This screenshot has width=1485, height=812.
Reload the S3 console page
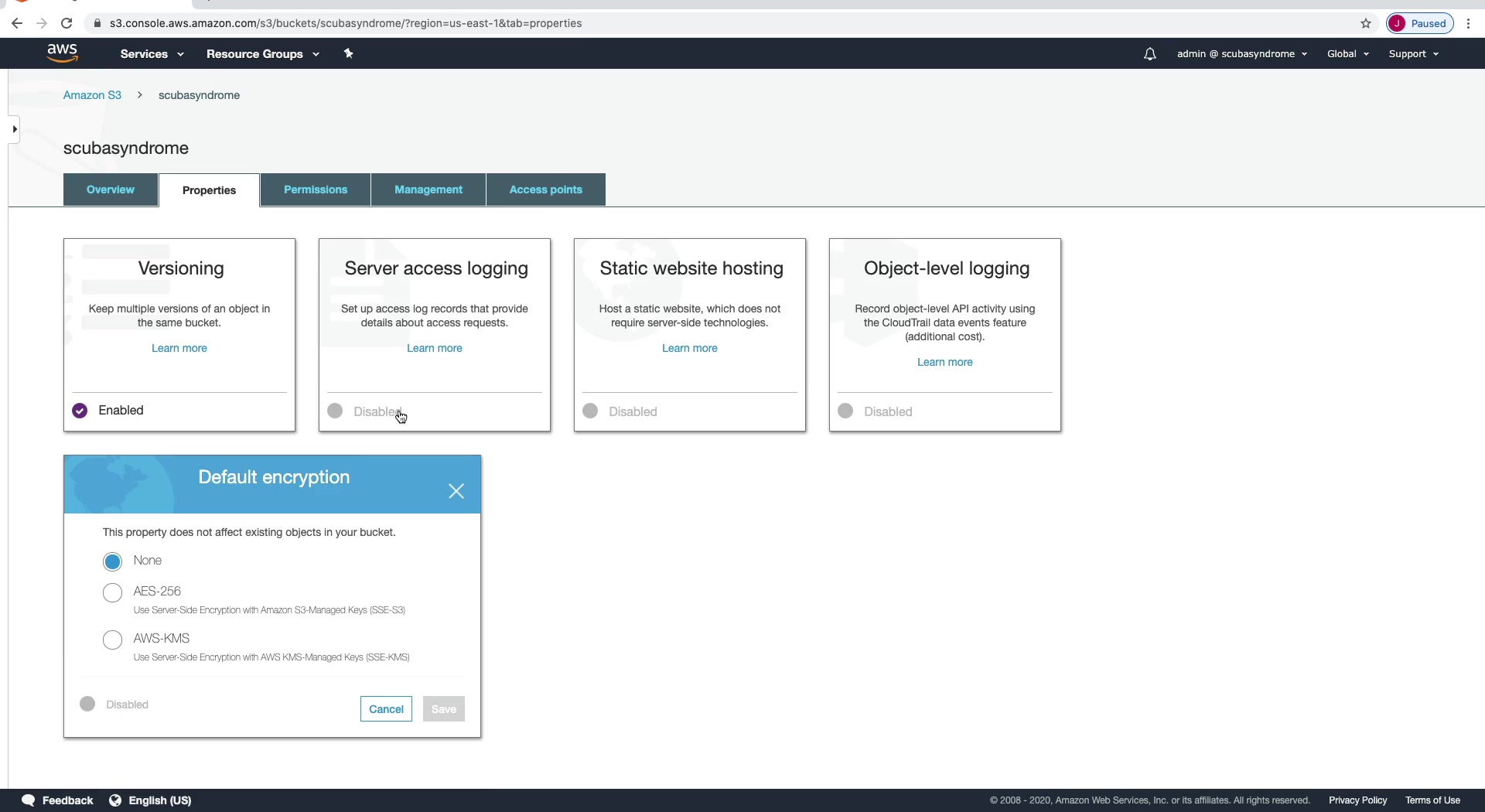(67, 23)
